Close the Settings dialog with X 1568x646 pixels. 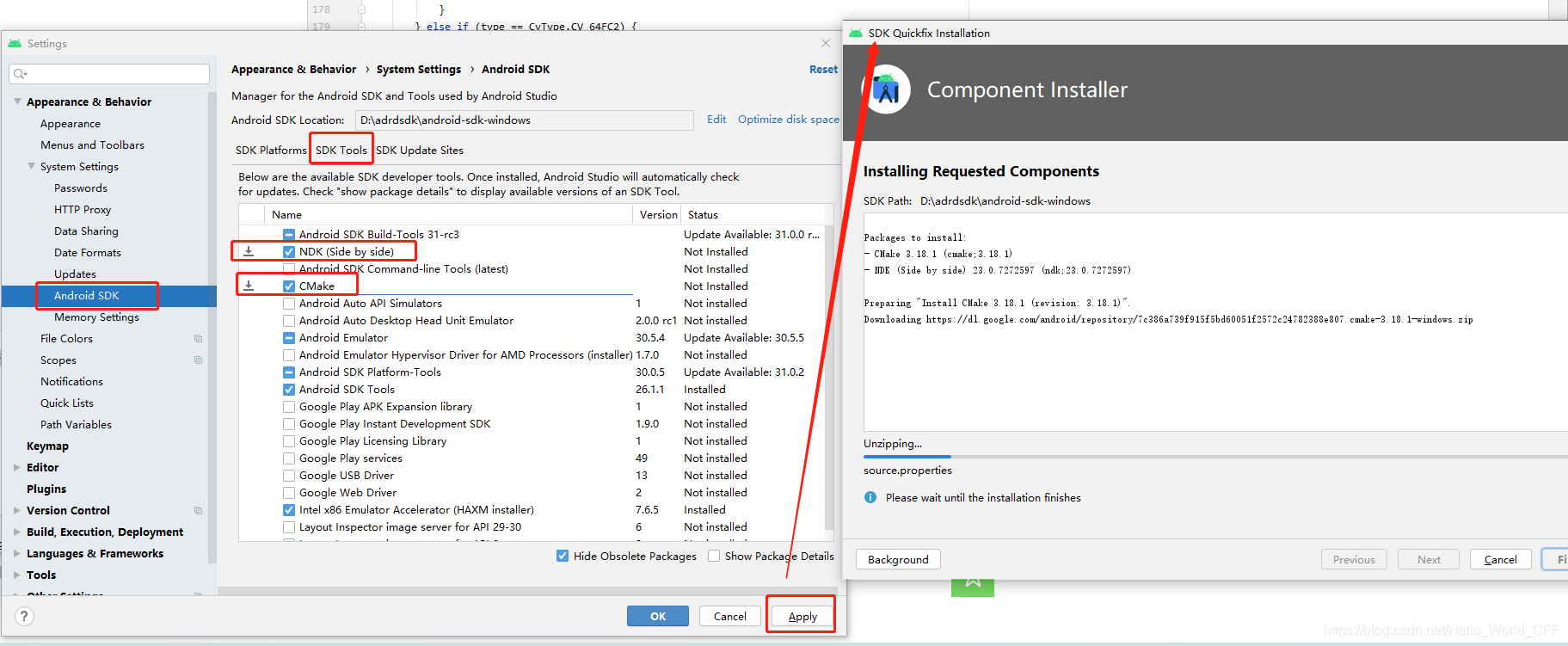coord(826,43)
